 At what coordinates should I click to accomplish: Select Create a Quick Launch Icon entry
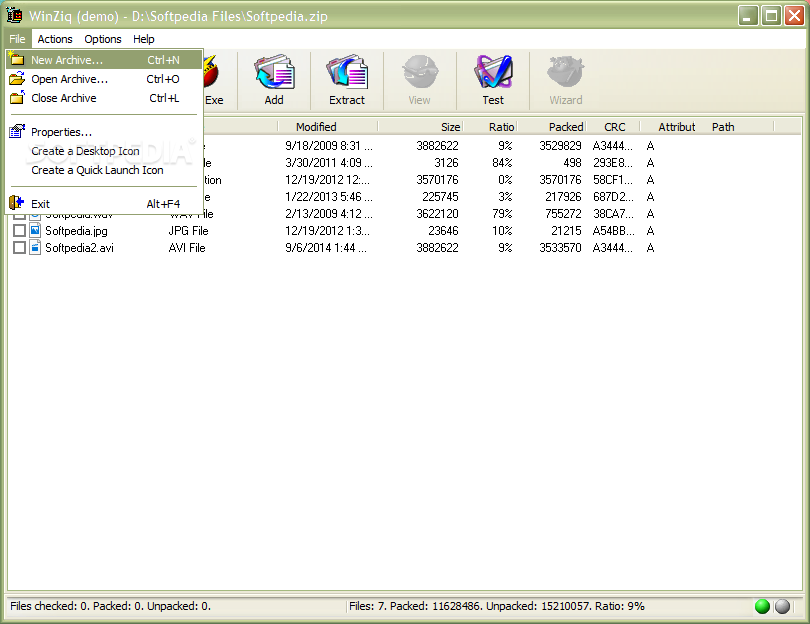[x=104, y=170]
